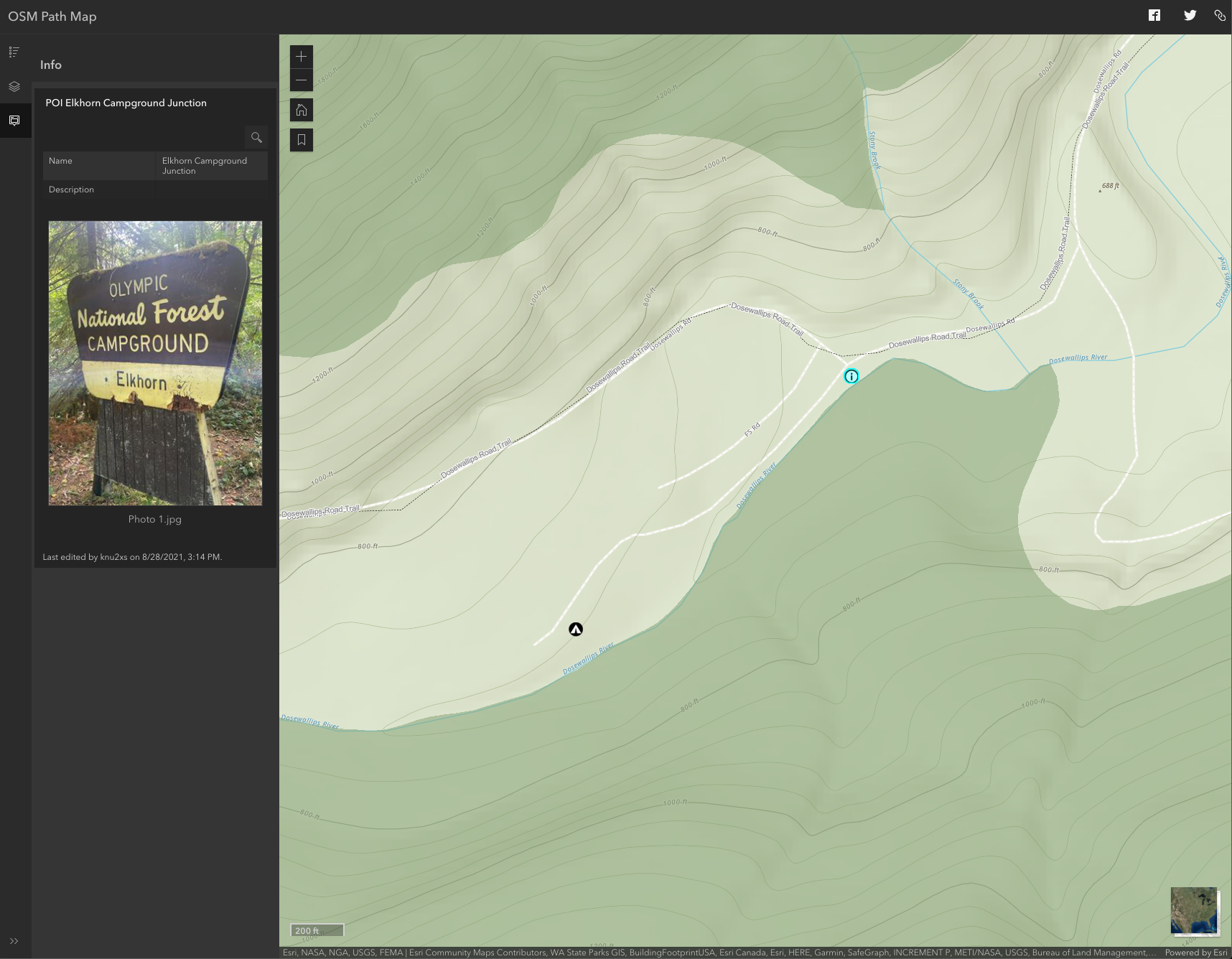Screen dimensions: 1232x959
Task: Click the Photo 1.jpg caption
Action: (155, 519)
